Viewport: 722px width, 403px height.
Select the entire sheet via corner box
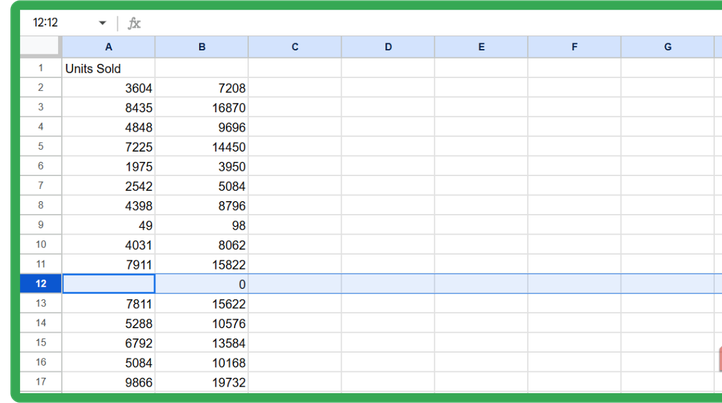[x=41, y=47]
